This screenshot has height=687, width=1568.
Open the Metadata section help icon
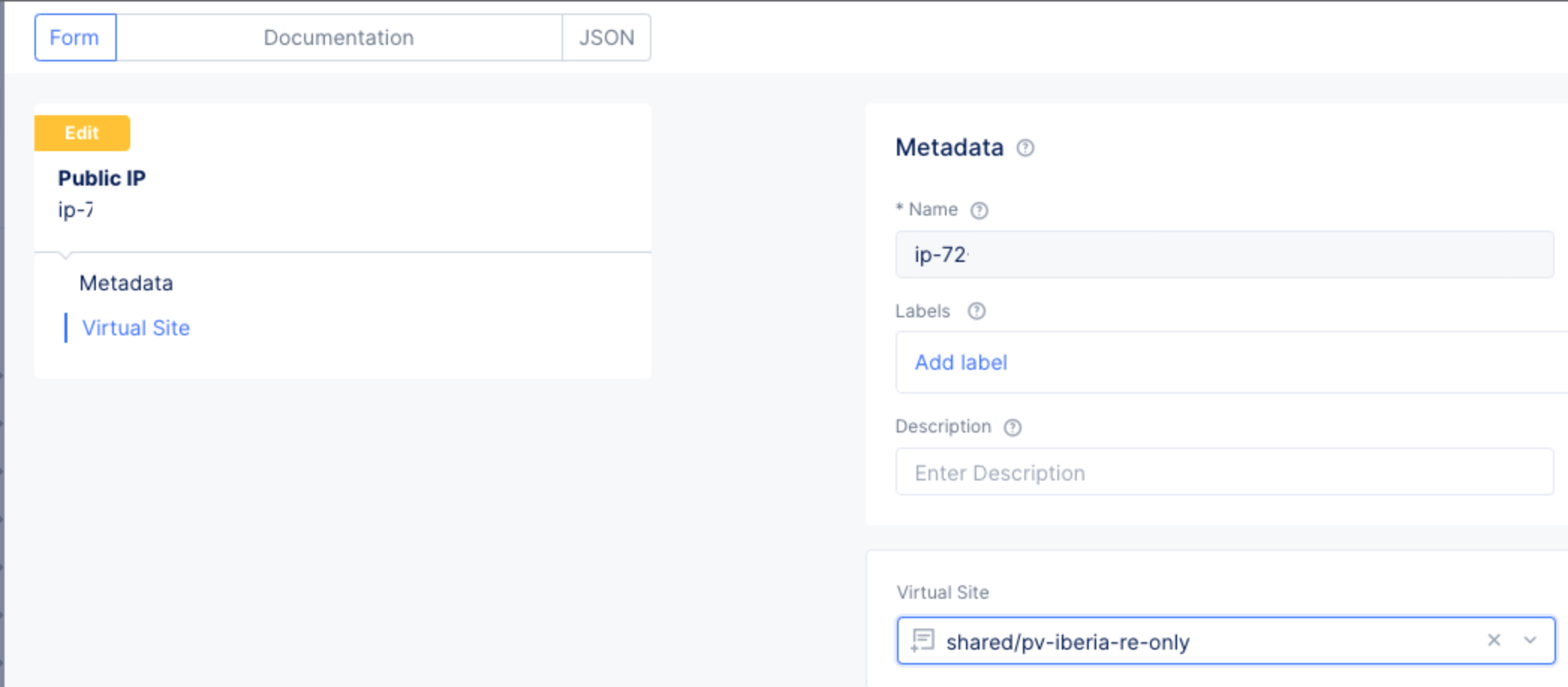coord(1024,148)
